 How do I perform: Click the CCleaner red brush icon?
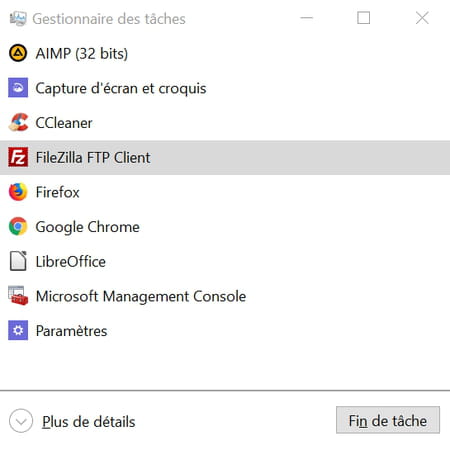18,122
